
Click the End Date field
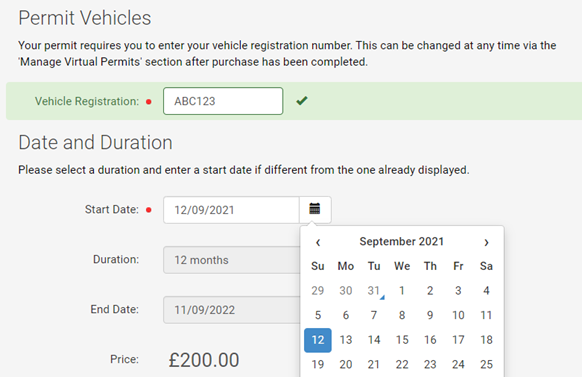[232, 310]
